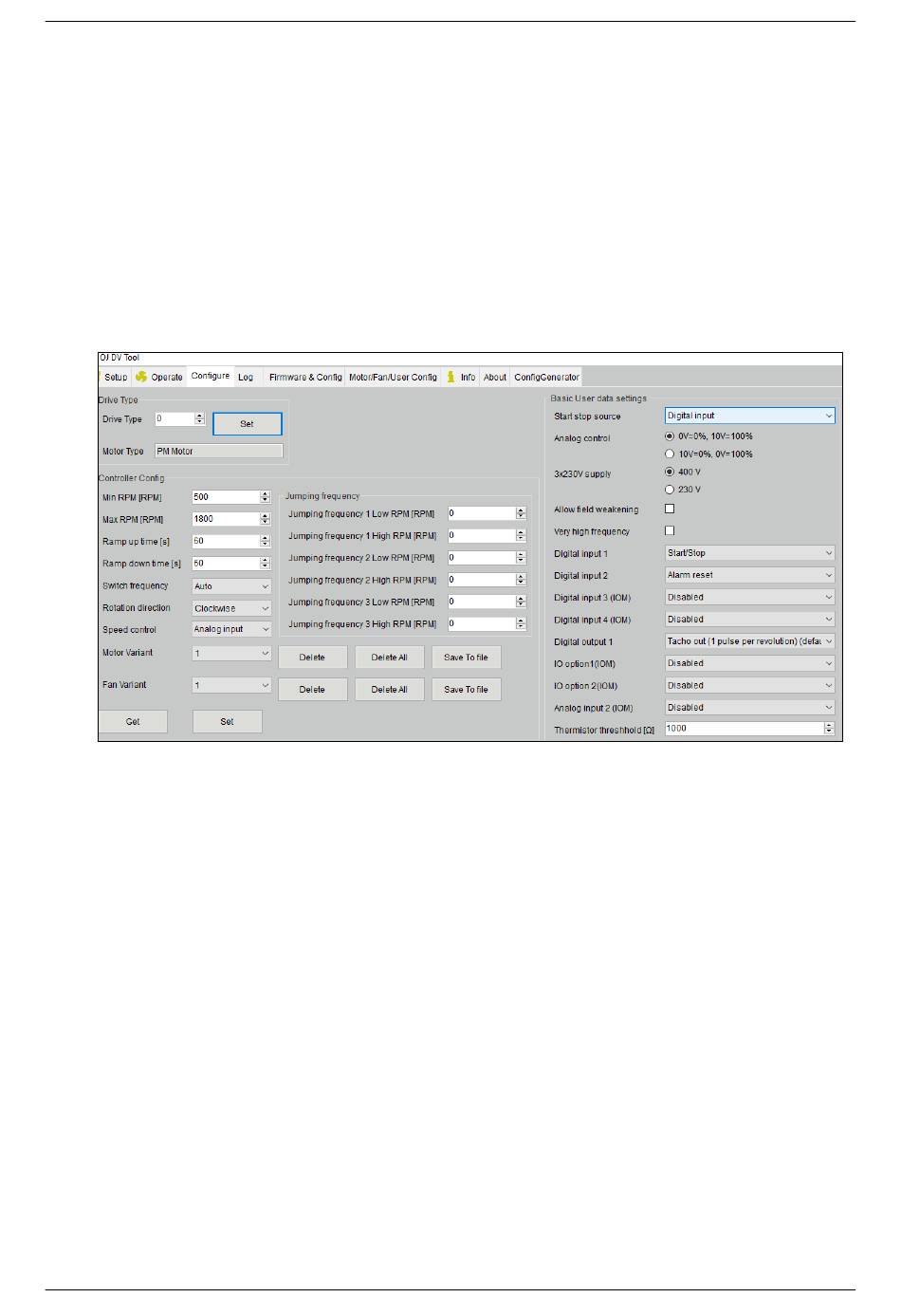This screenshot has height=1316, width=901.
Task: Click Delete All in Fan Variant row
Action: tap(389, 689)
